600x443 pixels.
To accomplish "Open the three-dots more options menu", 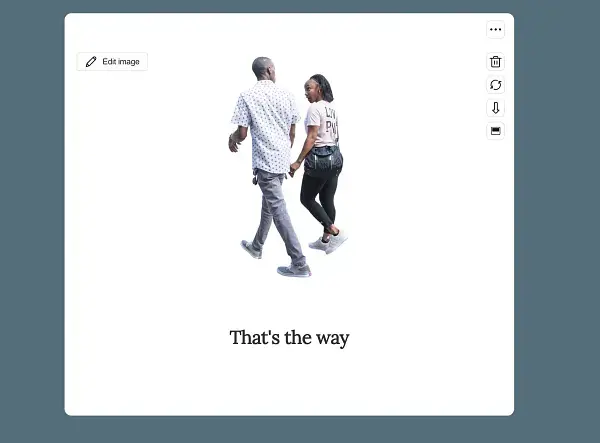I will [x=495, y=30].
